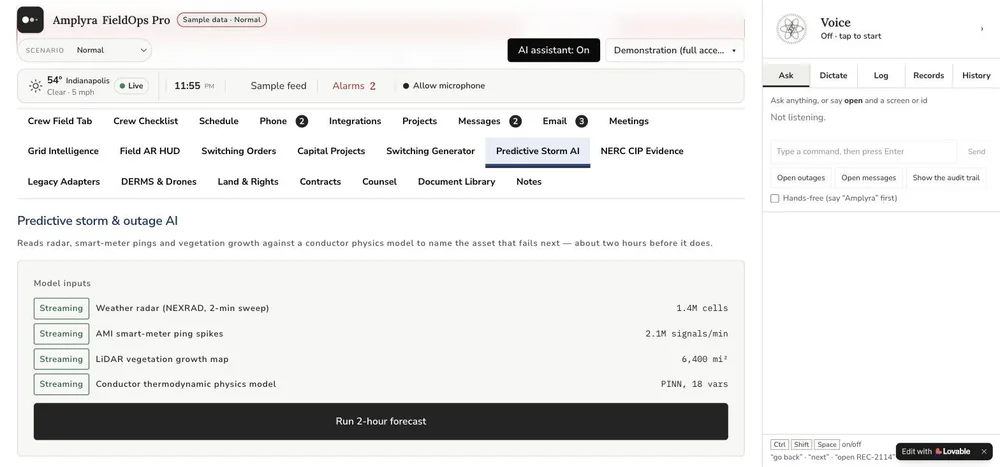Click Streaming badge for LiDAR vegetation
This screenshot has width=1000, height=467.
tap(61, 359)
